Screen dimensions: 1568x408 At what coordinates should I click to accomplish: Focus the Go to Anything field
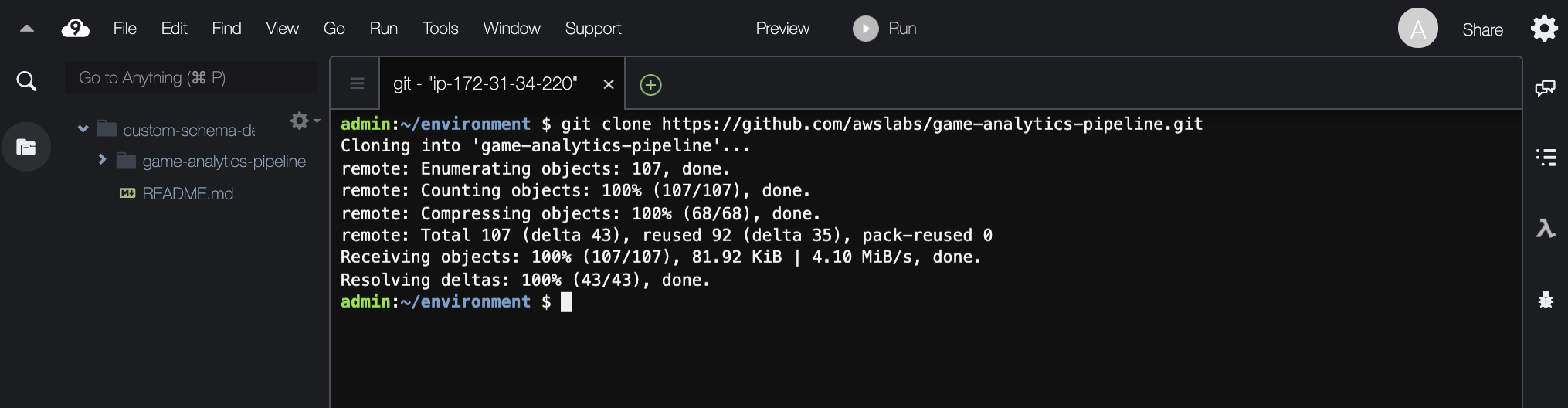pyautogui.click(x=190, y=77)
